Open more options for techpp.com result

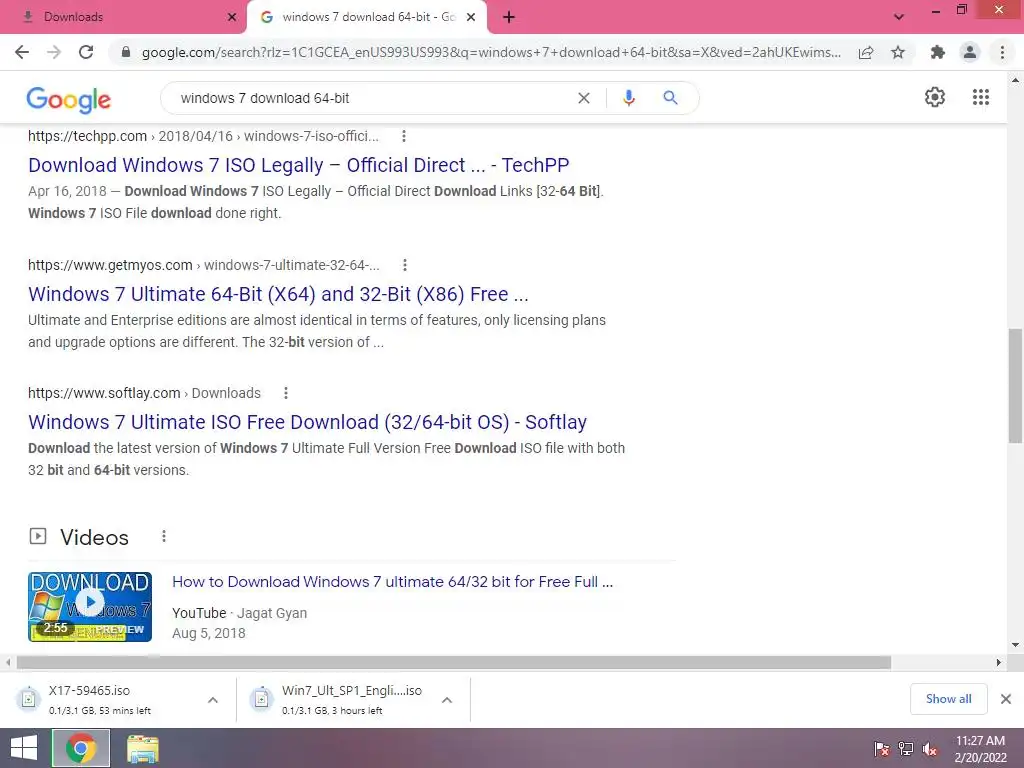click(404, 136)
